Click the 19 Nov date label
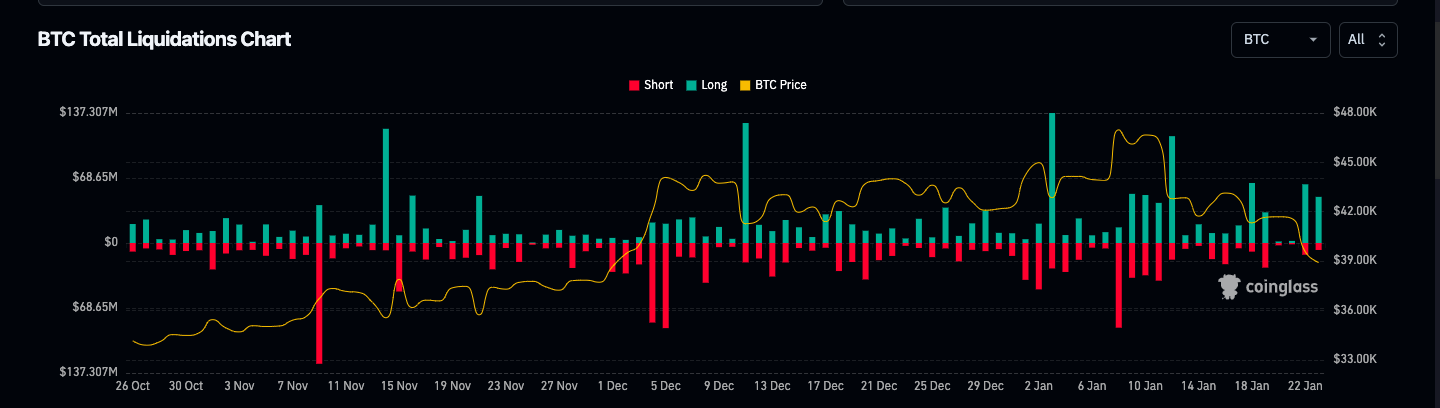 pos(453,385)
